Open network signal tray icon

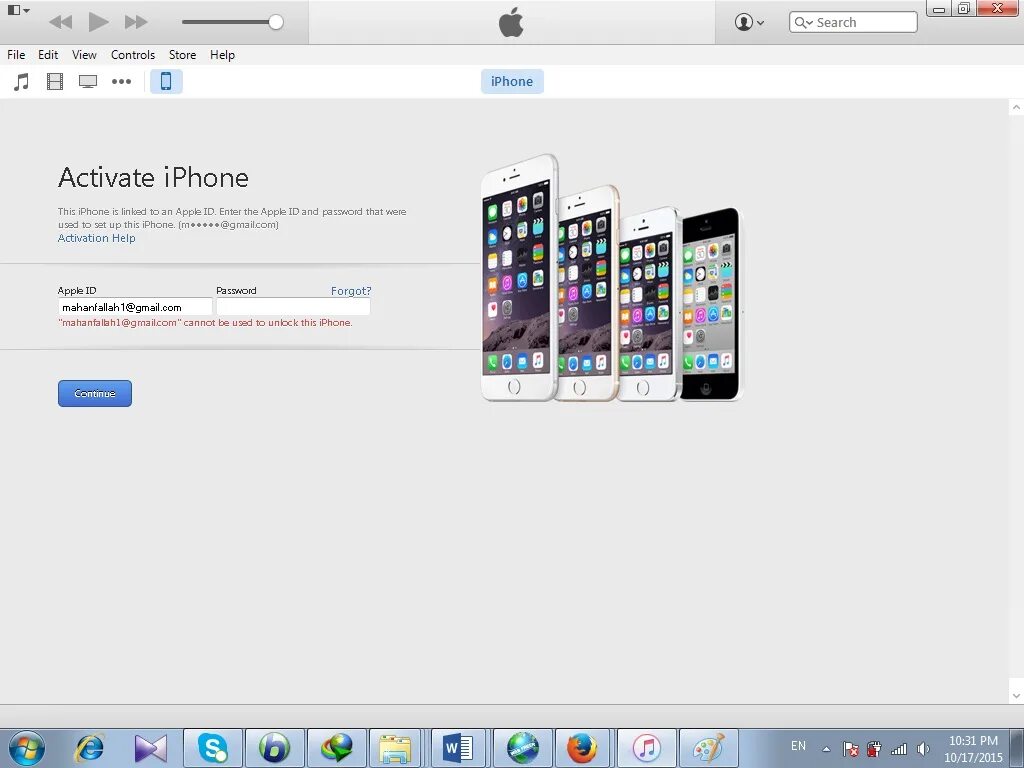[x=899, y=749]
